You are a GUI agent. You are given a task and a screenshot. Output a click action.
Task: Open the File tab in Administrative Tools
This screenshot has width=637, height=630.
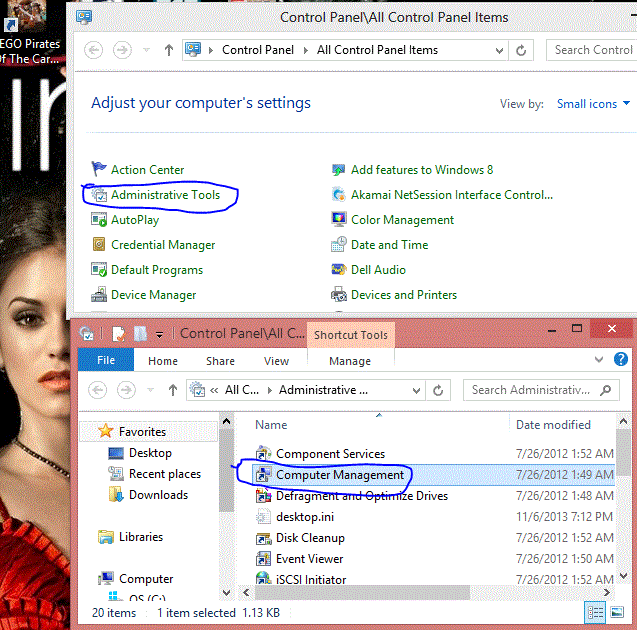(x=106, y=360)
